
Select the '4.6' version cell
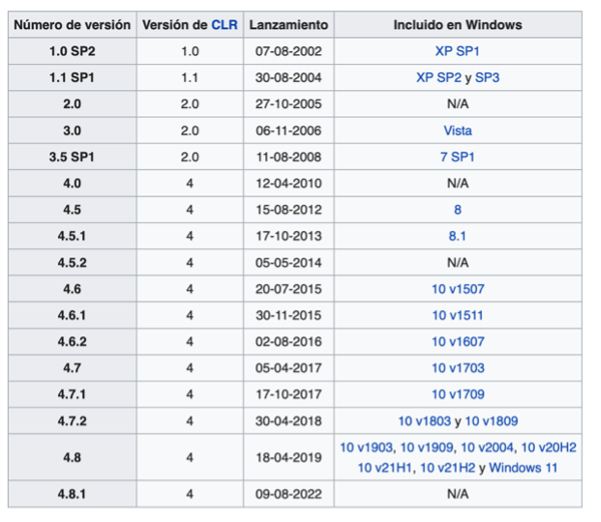click(x=72, y=289)
